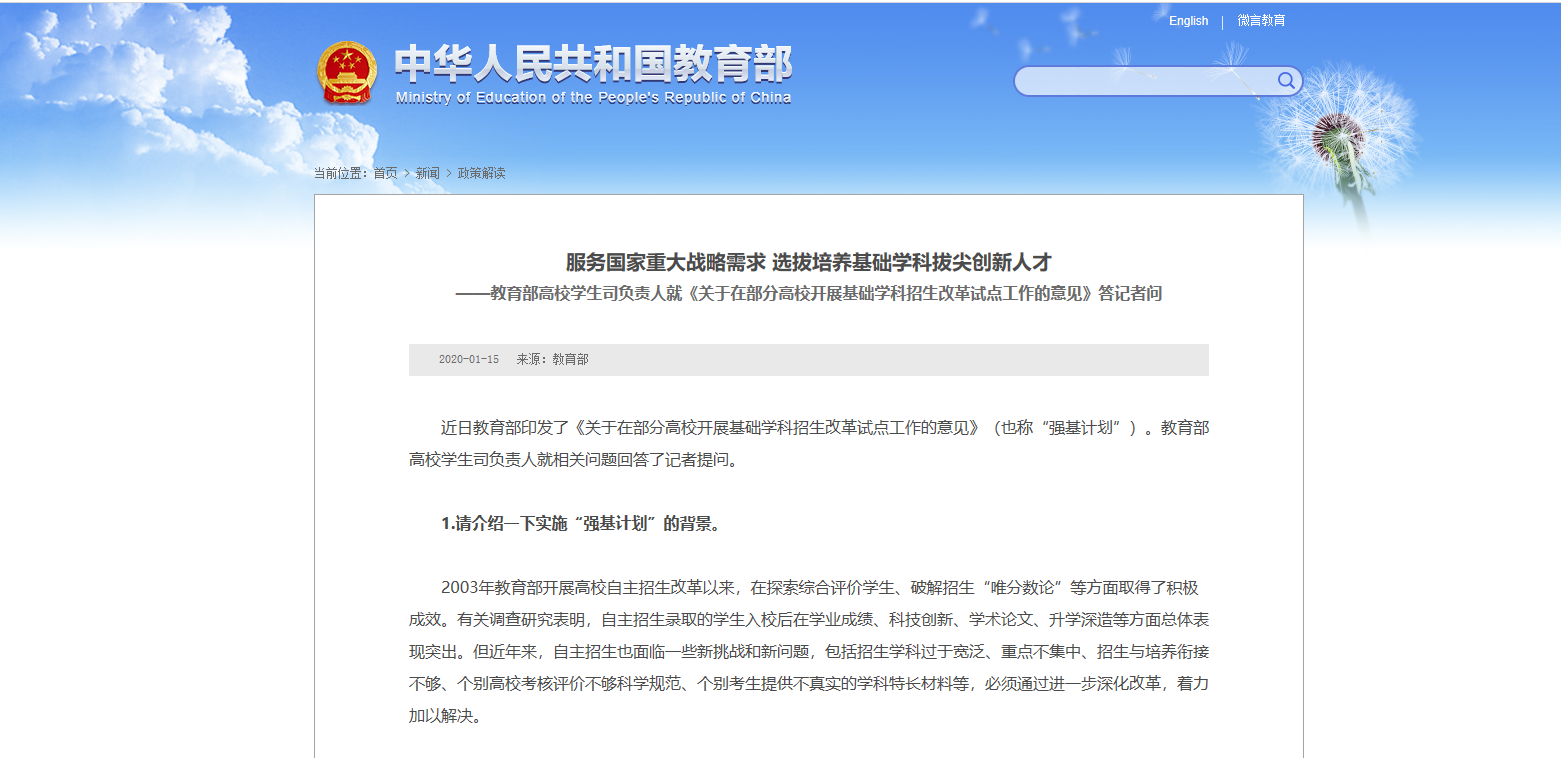Click the magnifier search icon
This screenshot has height=758, width=1561.
pos(1286,80)
